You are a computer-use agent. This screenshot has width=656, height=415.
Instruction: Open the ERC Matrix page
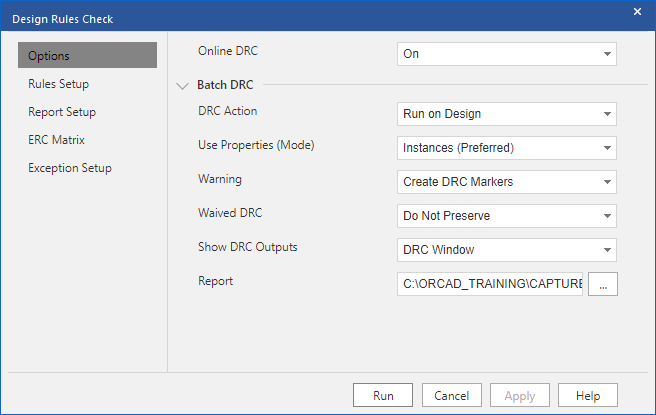(56, 140)
